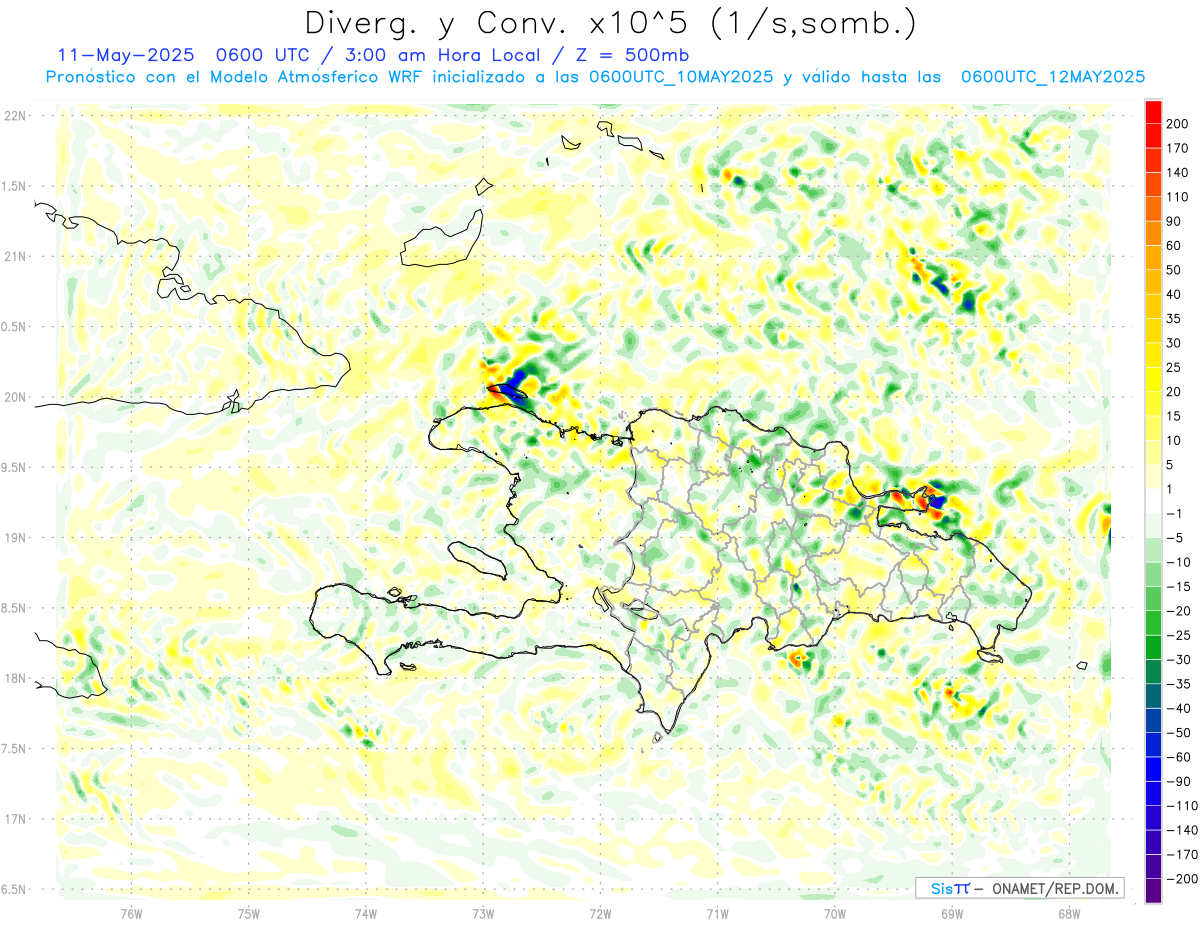The width and height of the screenshot is (1200, 927).
Task: Click the '110' value on the color scale
Action: click(x=1177, y=197)
